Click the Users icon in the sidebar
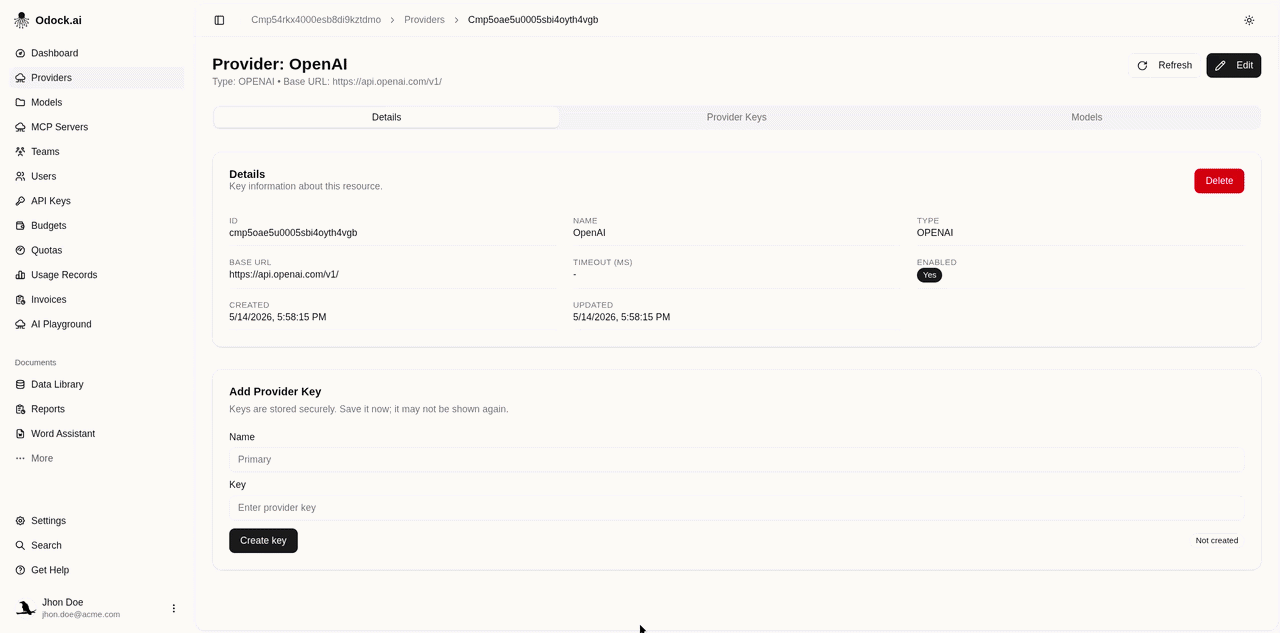The width and height of the screenshot is (1280, 633). (21, 176)
